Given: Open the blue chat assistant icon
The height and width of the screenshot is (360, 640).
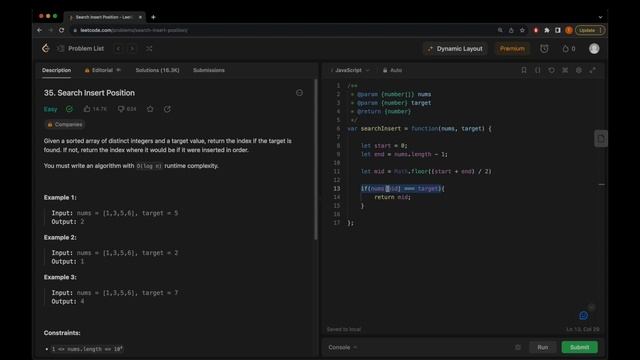Looking at the screenshot, I should [x=584, y=316].
